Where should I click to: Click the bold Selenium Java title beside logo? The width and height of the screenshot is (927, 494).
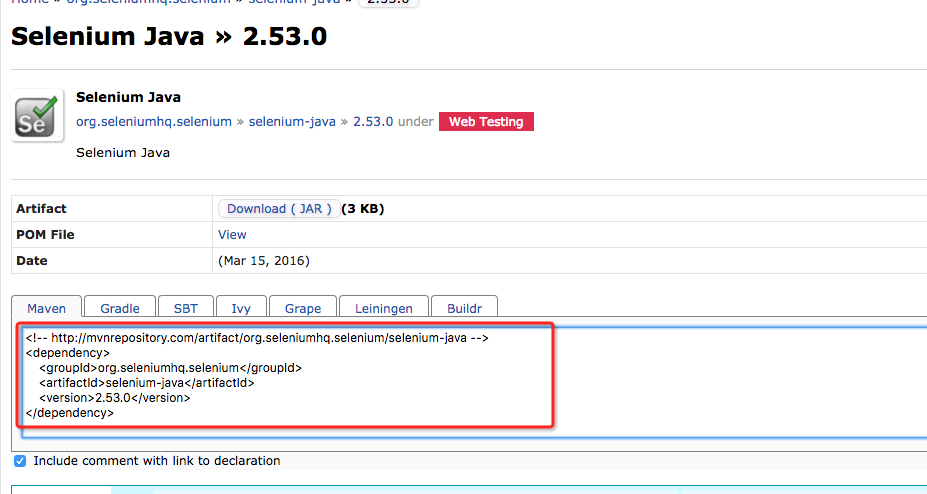(x=128, y=97)
